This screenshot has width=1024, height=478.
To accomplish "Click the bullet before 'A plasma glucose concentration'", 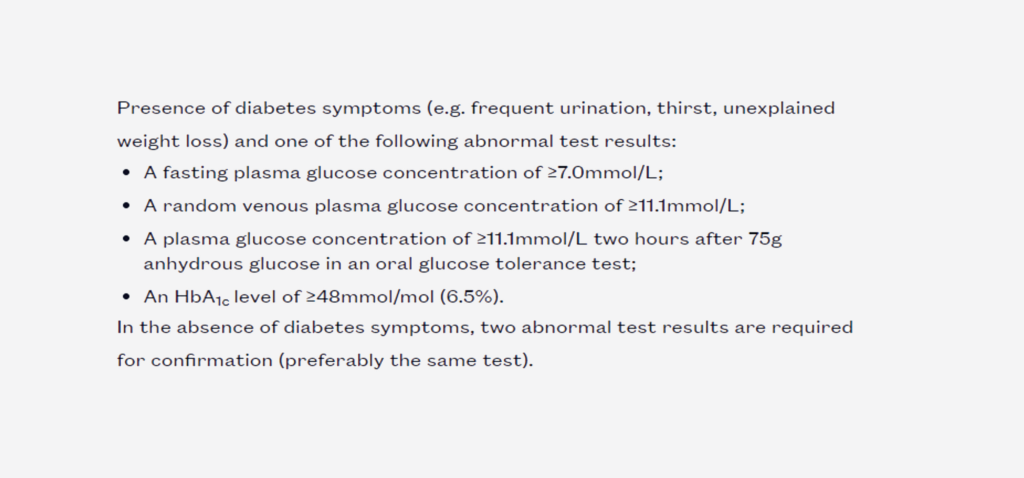I will (x=126, y=239).
